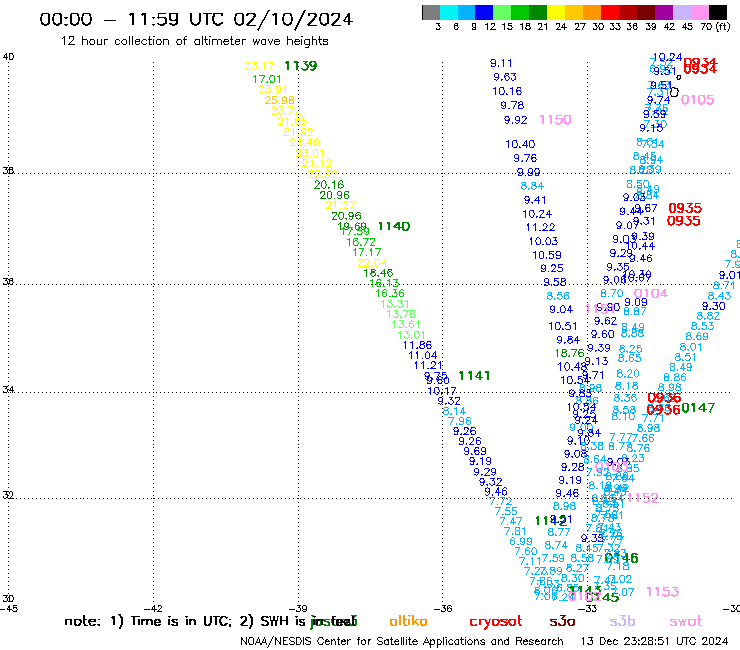The width and height of the screenshot is (740, 650).
Task: Click the 'swot' satellite legend label
Action: click(686, 621)
